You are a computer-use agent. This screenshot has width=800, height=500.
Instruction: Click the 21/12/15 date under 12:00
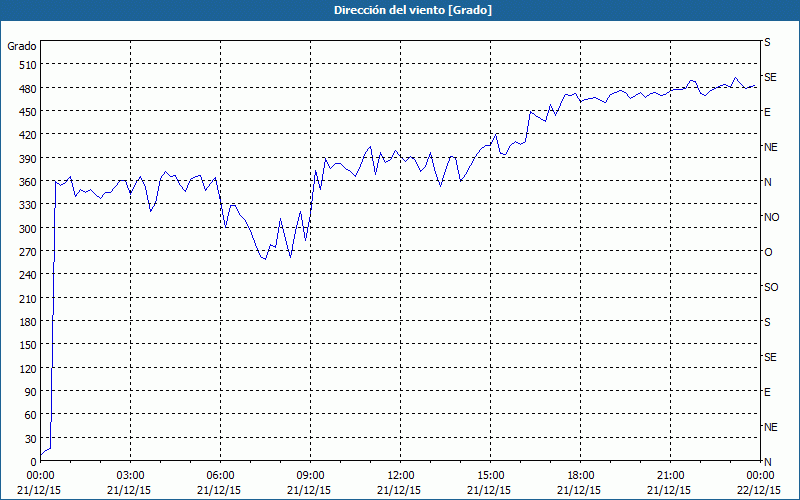coord(399,490)
